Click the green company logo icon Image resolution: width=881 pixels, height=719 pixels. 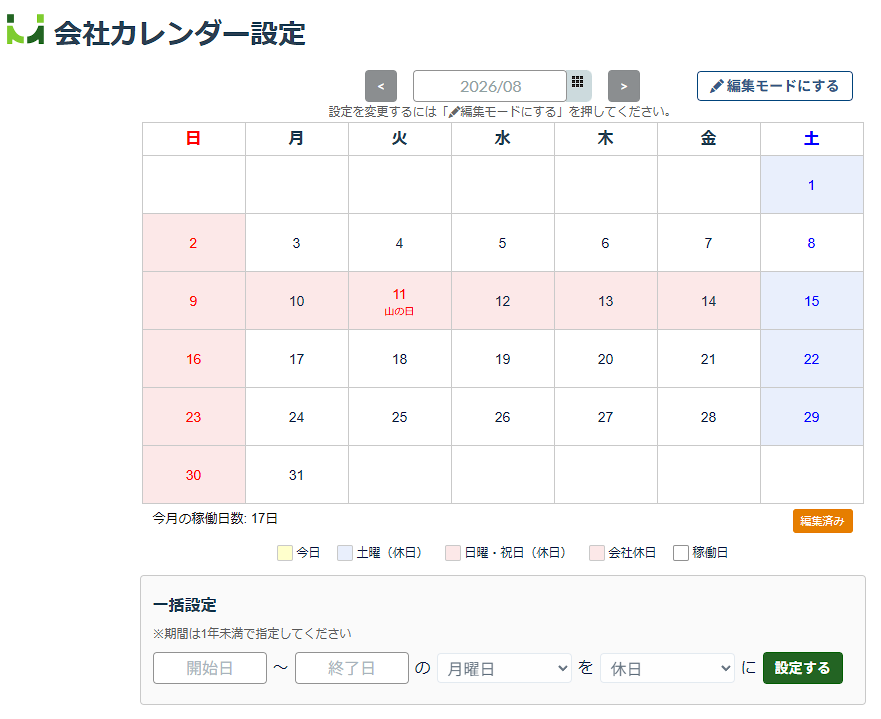[x=25, y=29]
